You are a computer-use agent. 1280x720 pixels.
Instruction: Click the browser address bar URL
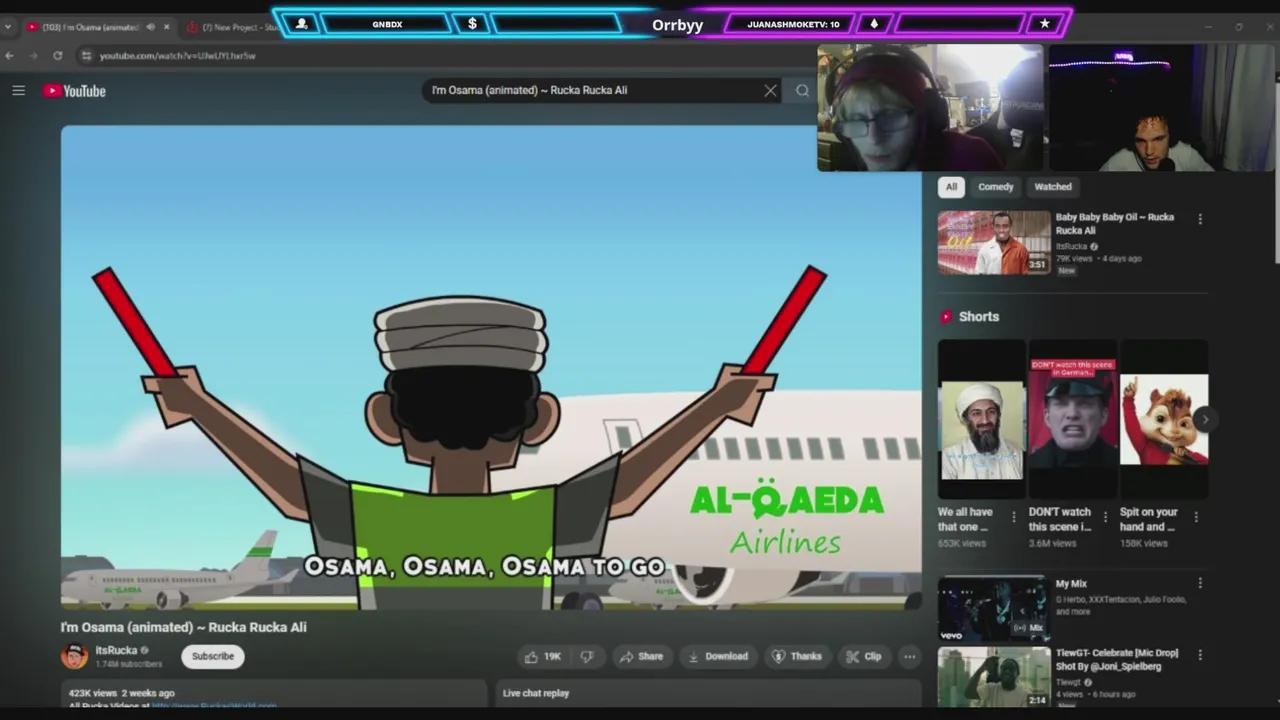[x=178, y=56]
